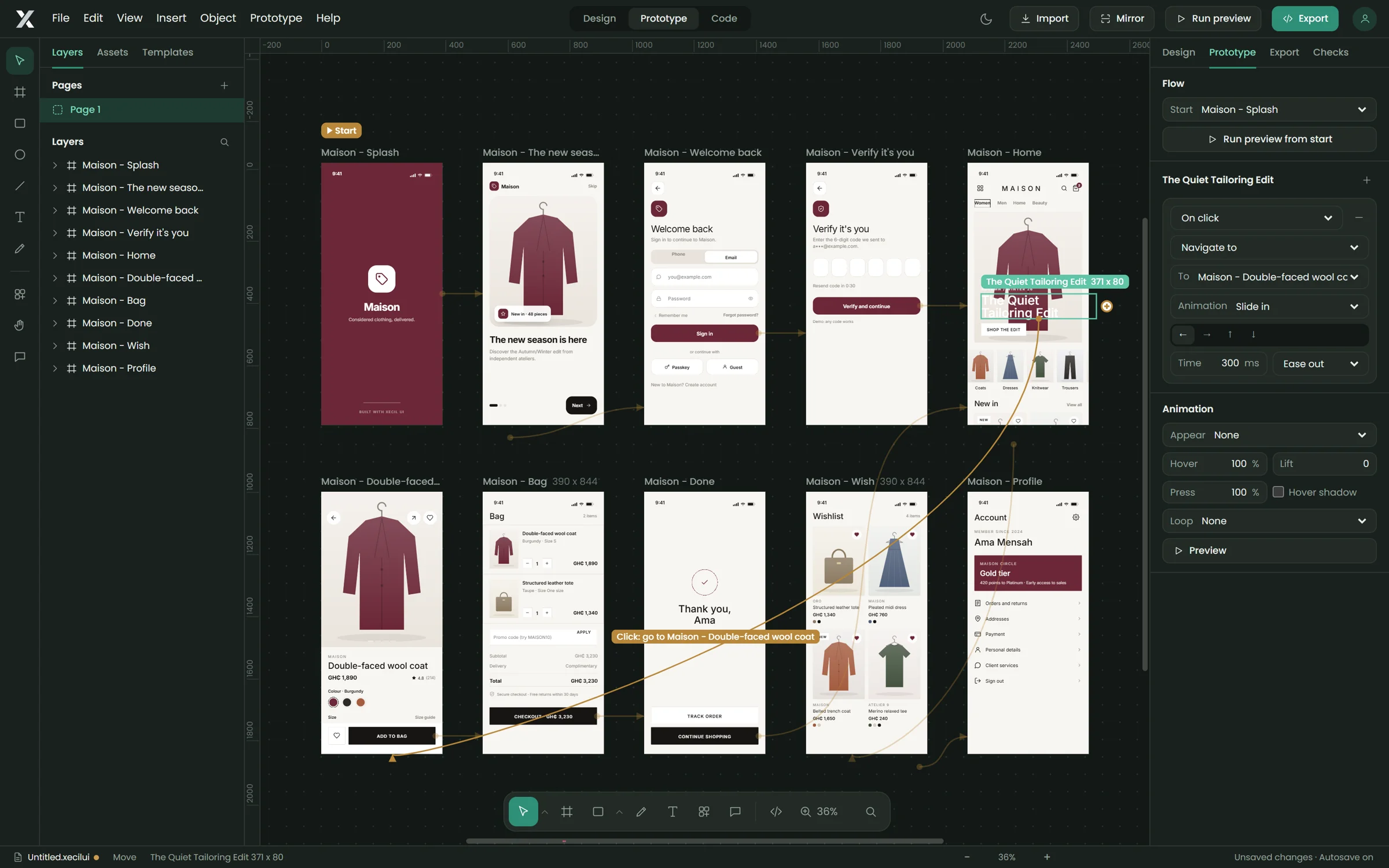Choose slide right direction arrow
Image resolution: width=1389 pixels, height=868 pixels.
point(1207,334)
